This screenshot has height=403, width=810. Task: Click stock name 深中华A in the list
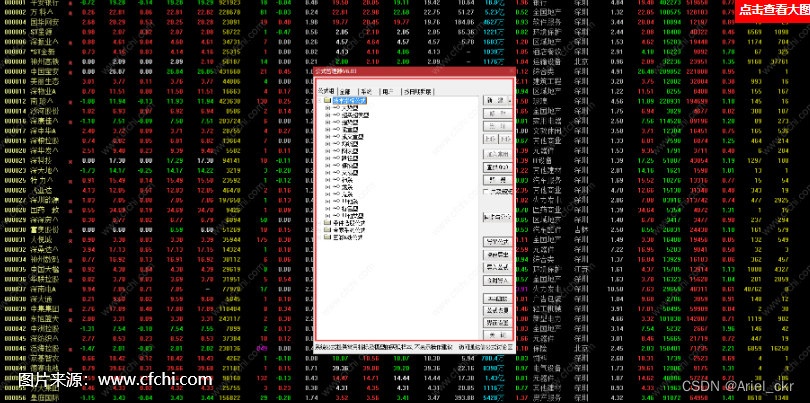(43, 131)
